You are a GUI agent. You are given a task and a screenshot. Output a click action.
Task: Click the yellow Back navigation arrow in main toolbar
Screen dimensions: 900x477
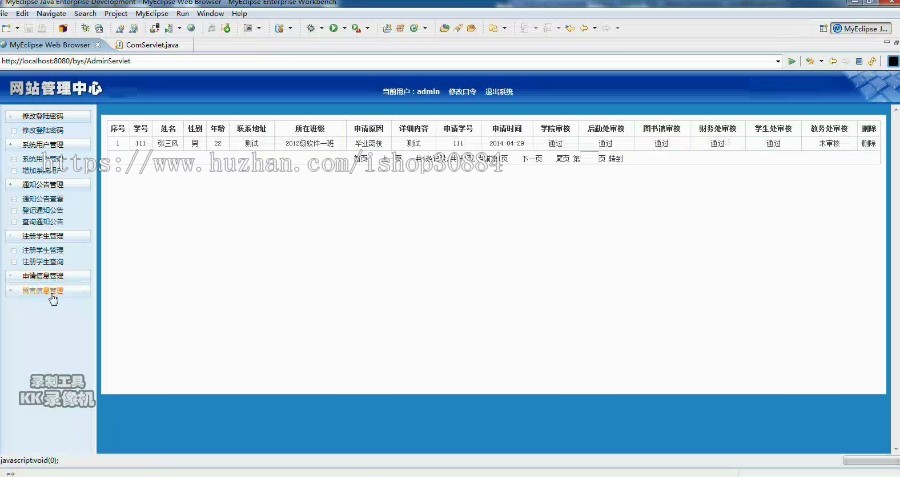[584, 28]
